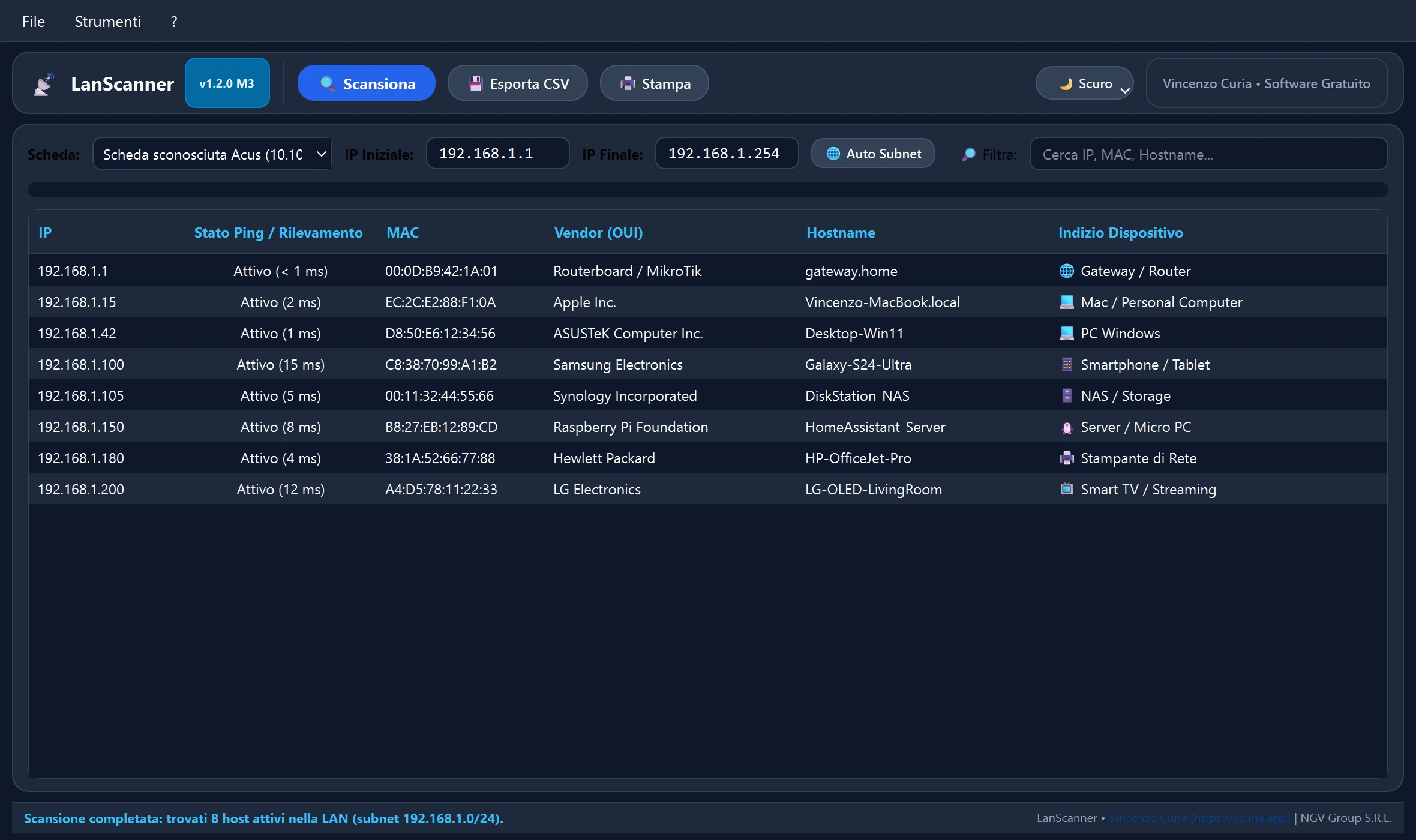Click the LanScanner satellite dish logo

tap(44, 84)
